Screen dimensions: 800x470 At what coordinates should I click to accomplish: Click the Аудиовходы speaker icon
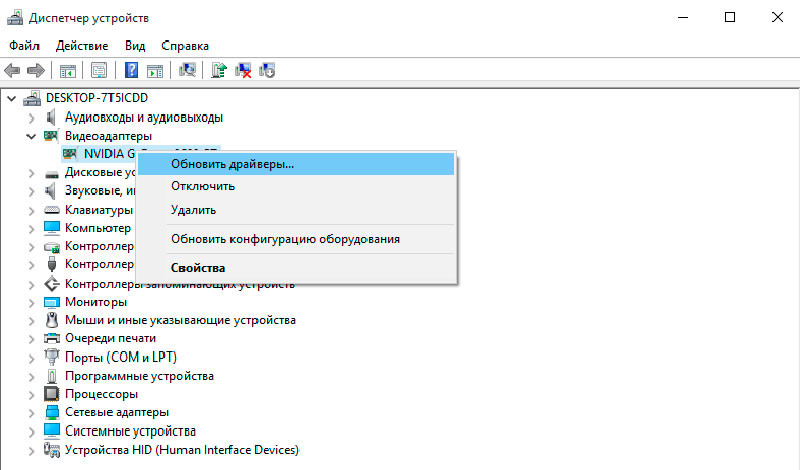tap(51, 117)
